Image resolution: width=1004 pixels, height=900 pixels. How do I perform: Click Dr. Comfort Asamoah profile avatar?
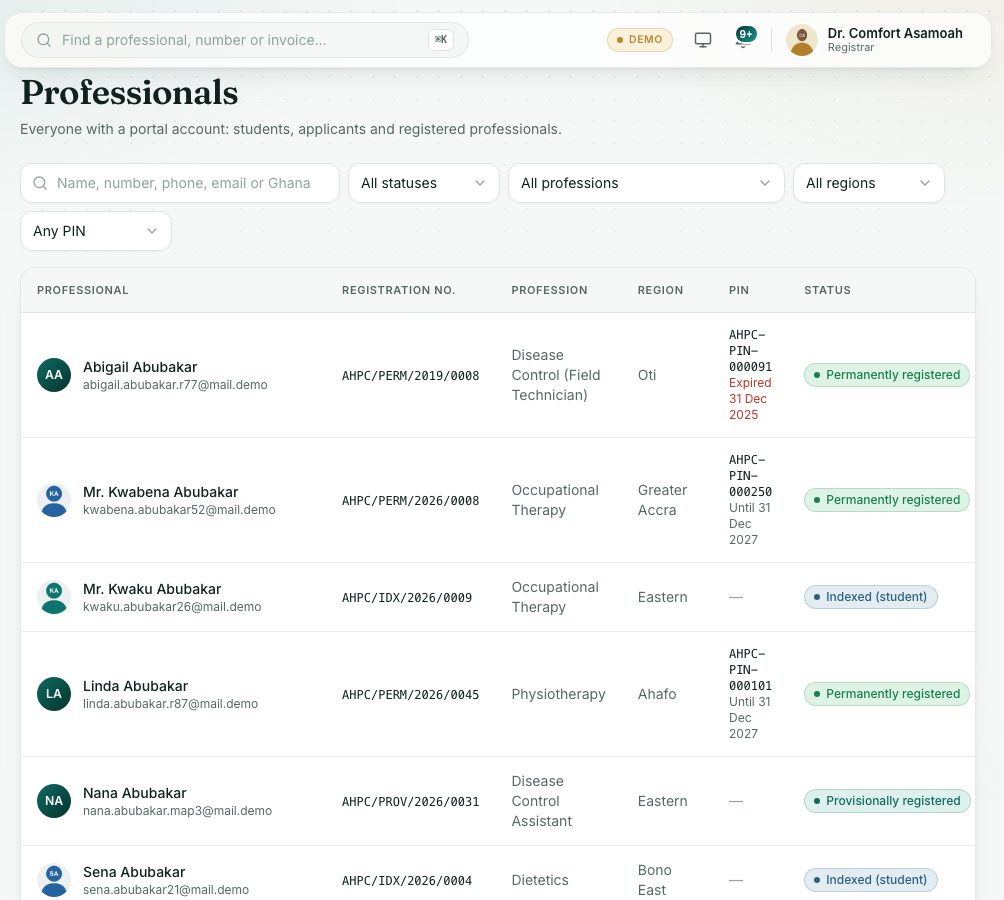802,40
